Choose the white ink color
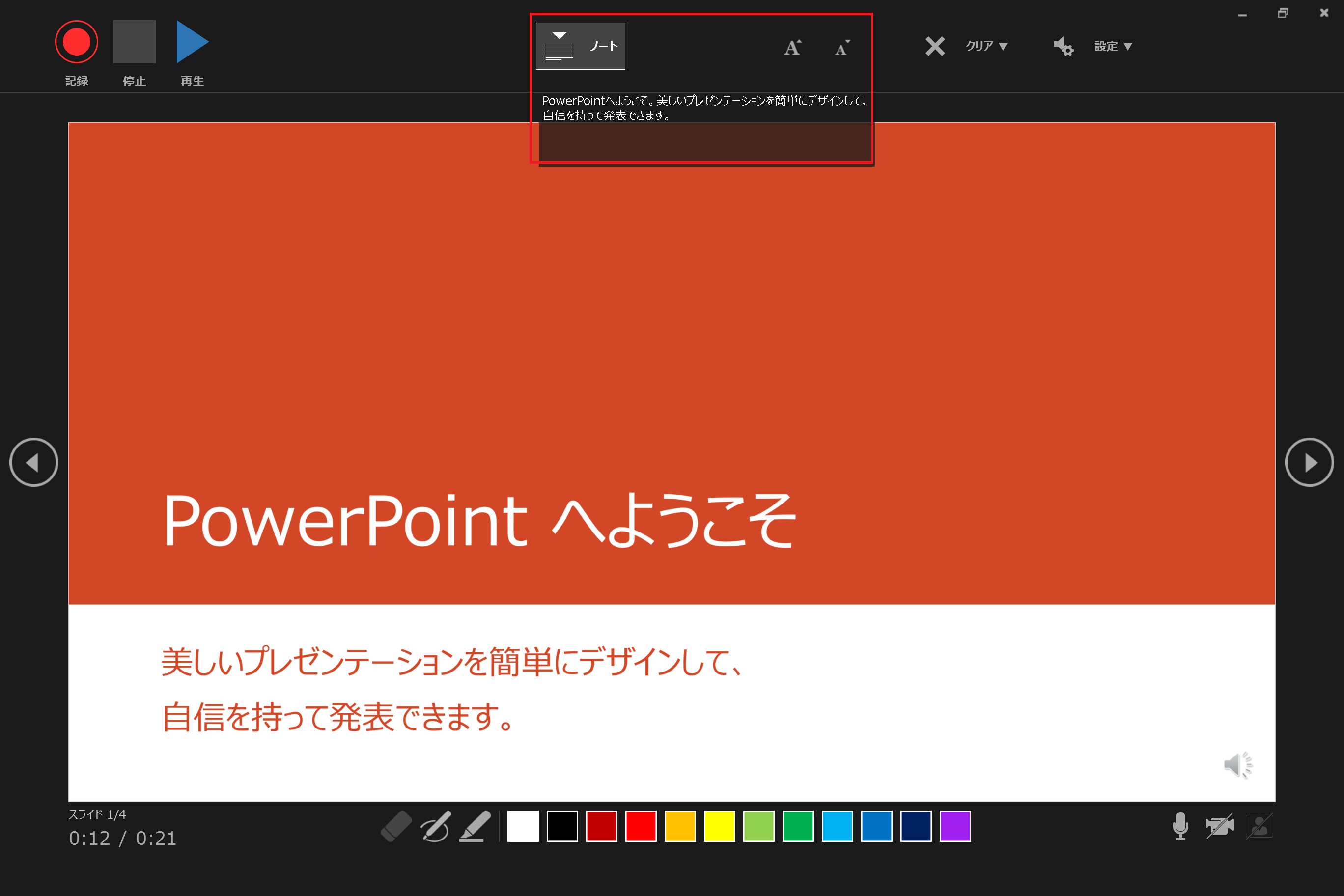Screen dimensions: 1344x896 coord(523,826)
